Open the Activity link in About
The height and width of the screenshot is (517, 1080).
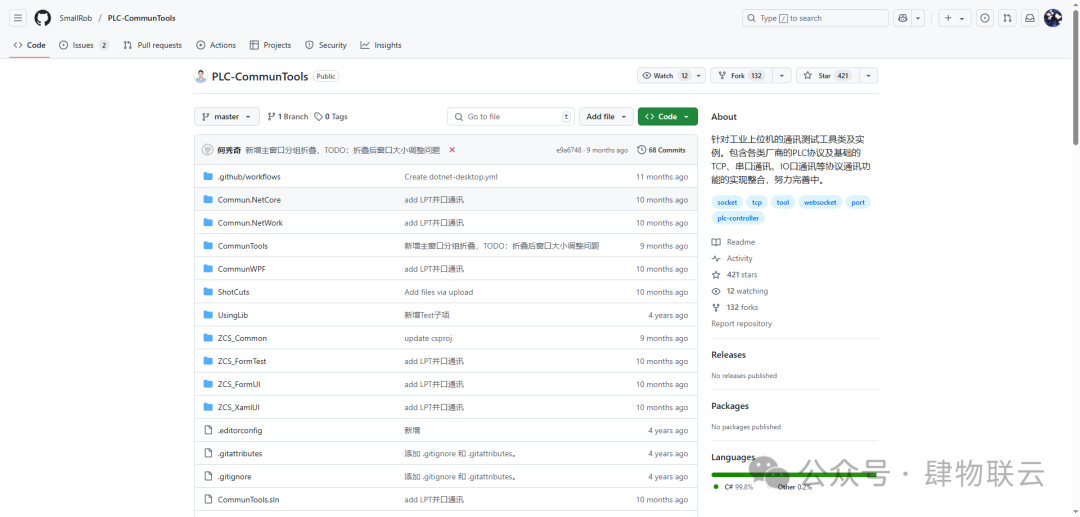[732, 259]
